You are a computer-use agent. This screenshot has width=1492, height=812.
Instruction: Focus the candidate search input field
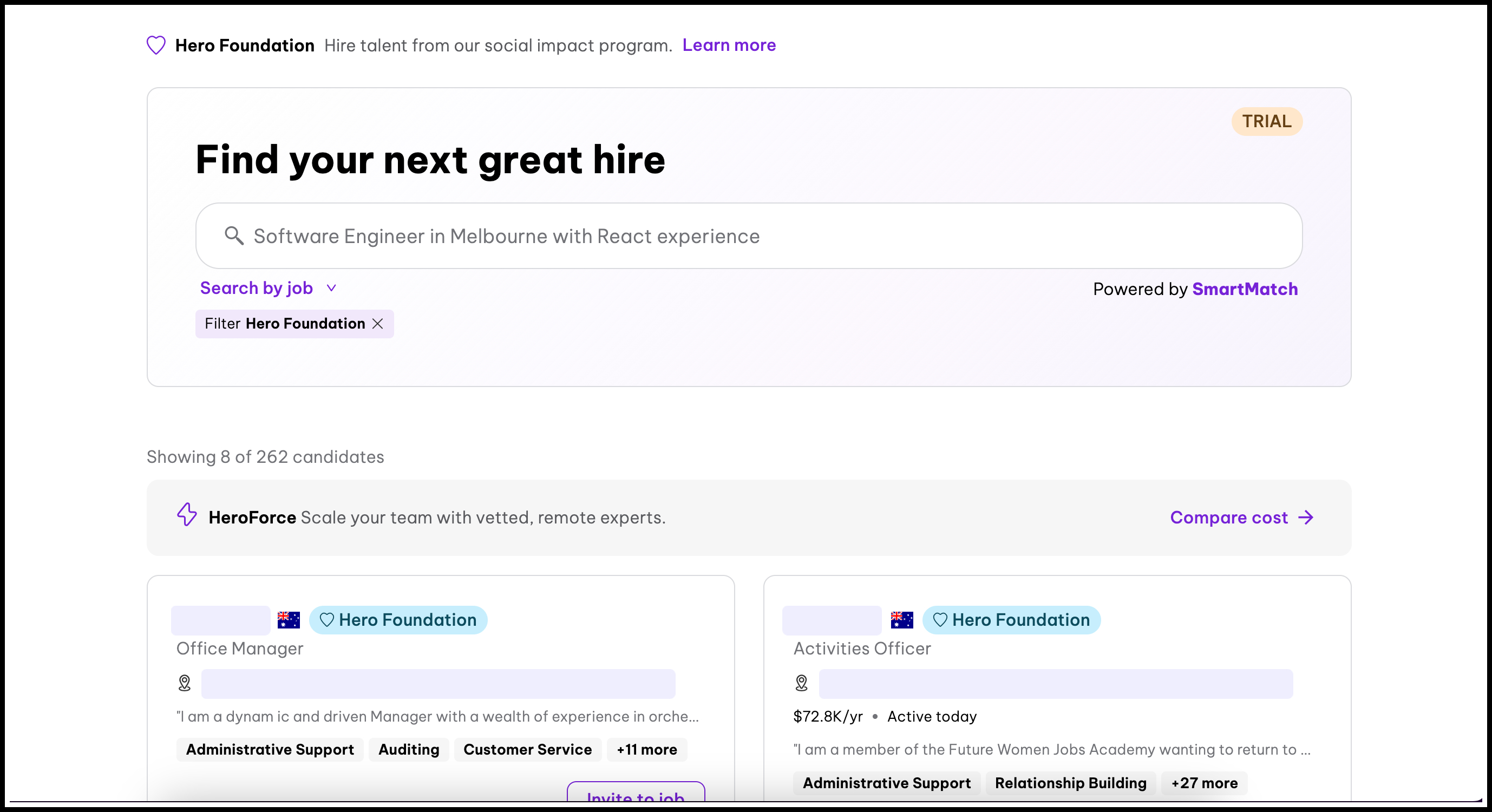(x=753, y=235)
